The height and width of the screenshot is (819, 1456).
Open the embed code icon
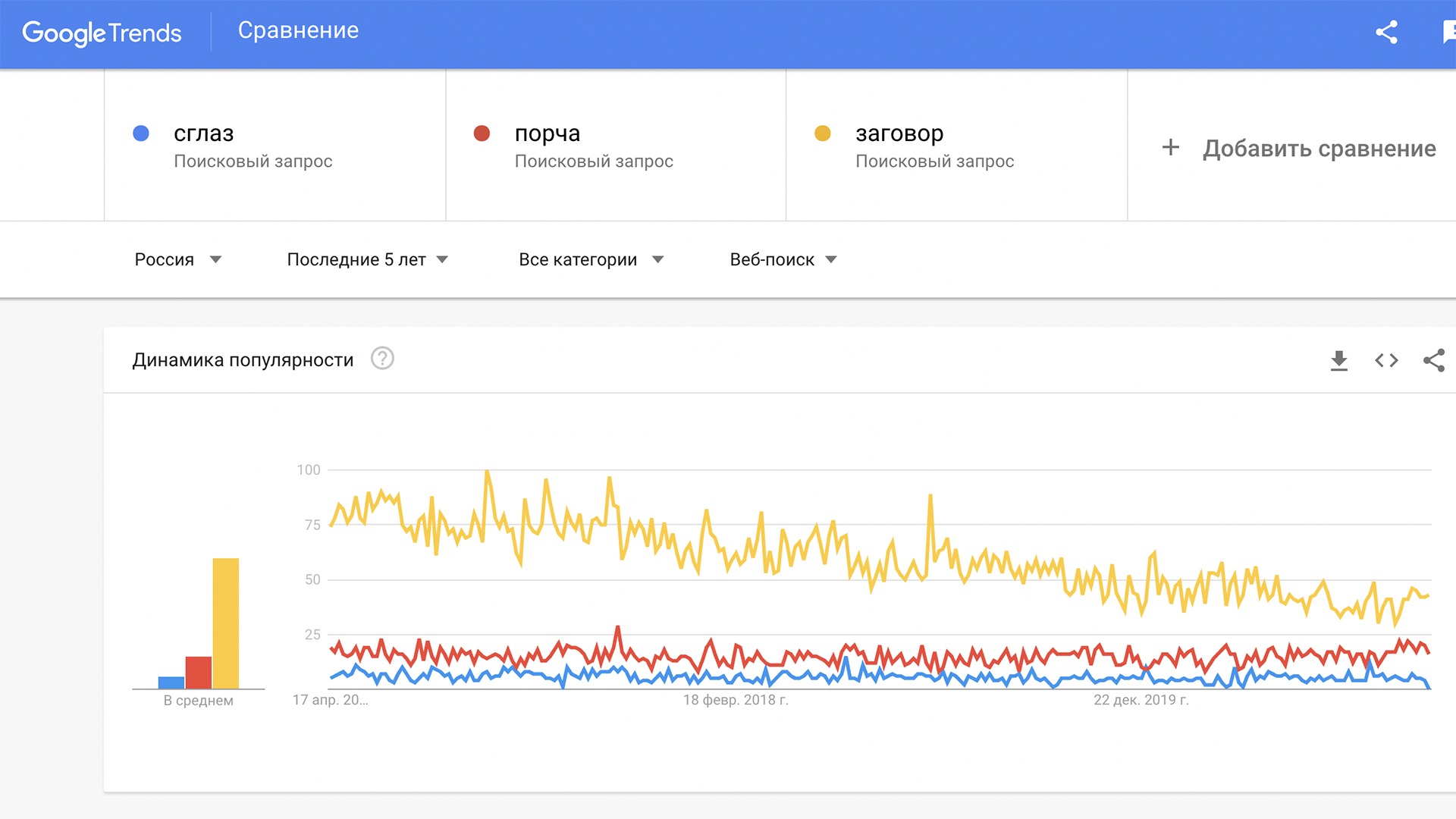[1386, 360]
